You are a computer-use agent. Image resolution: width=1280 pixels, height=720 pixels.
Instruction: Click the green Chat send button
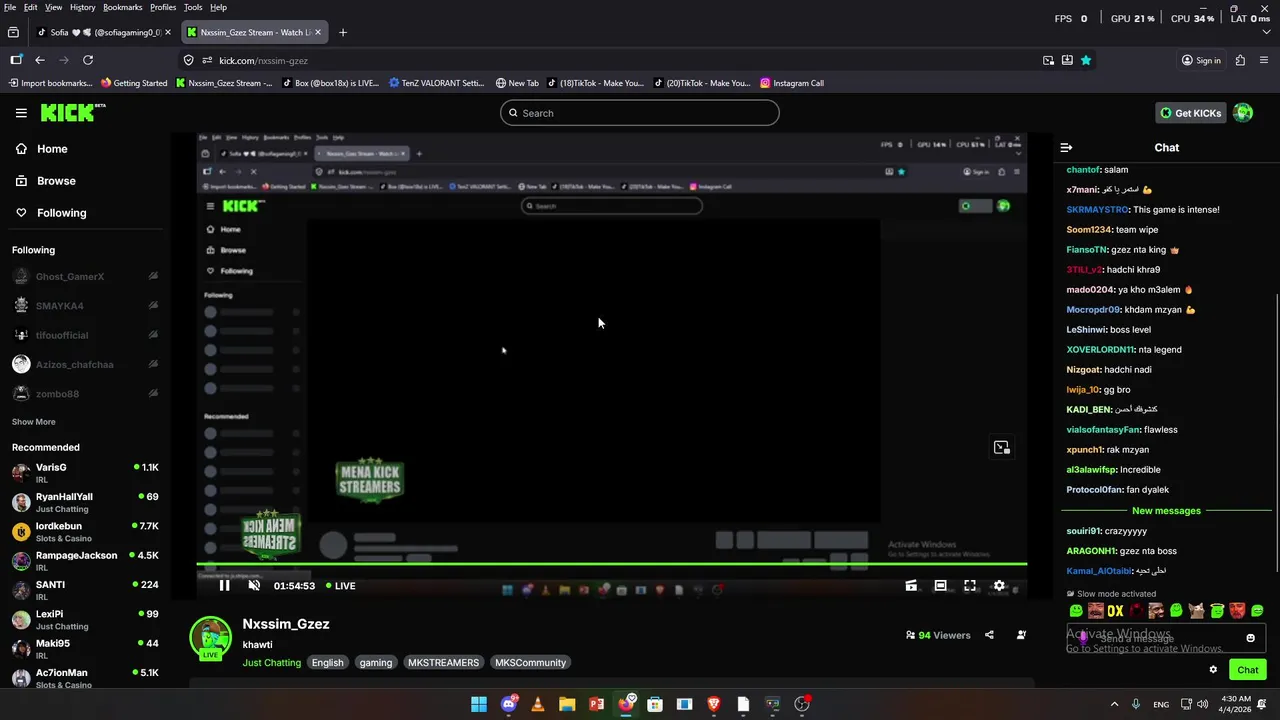[x=1248, y=670]
